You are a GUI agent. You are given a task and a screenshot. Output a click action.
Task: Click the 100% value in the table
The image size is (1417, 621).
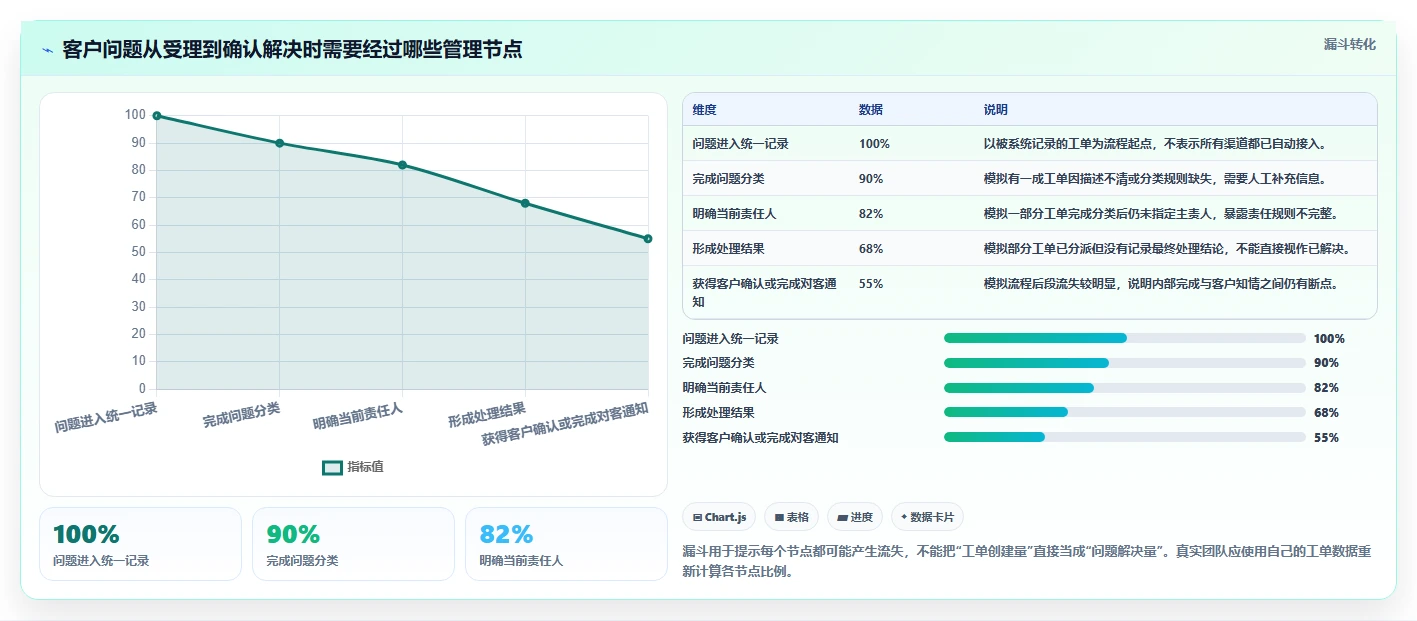pos(873,144)
